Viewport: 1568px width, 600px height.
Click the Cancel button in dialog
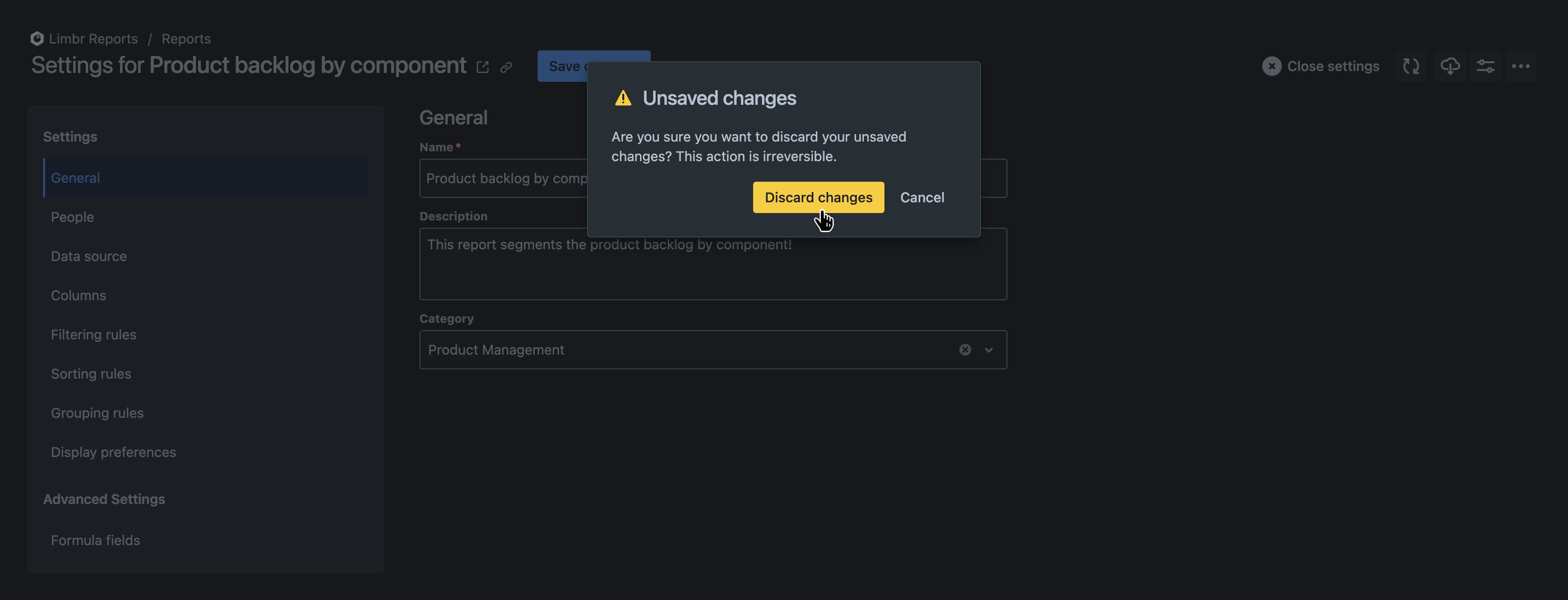click(922, 197)
